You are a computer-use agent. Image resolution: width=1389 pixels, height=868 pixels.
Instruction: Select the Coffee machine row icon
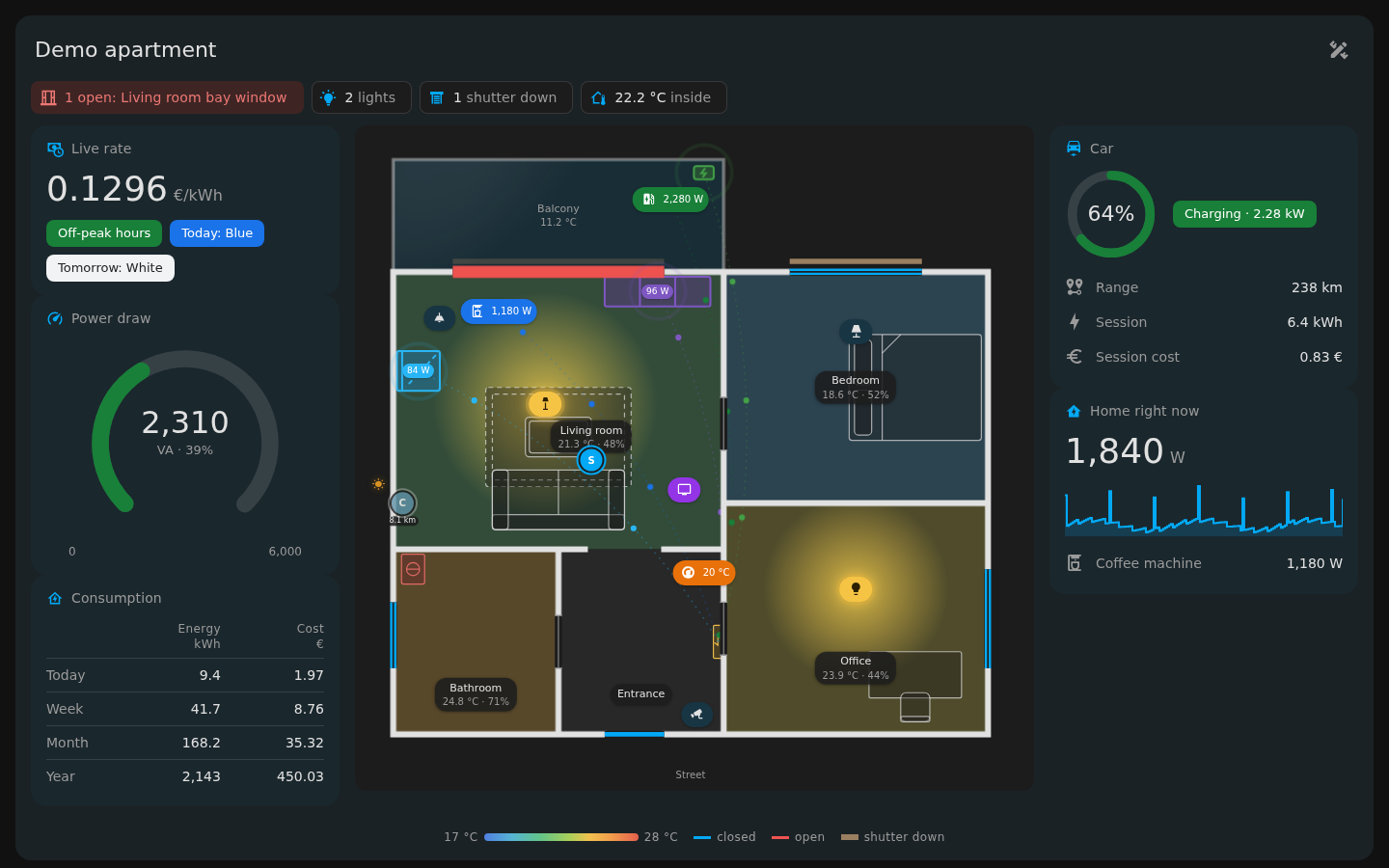1074,563
